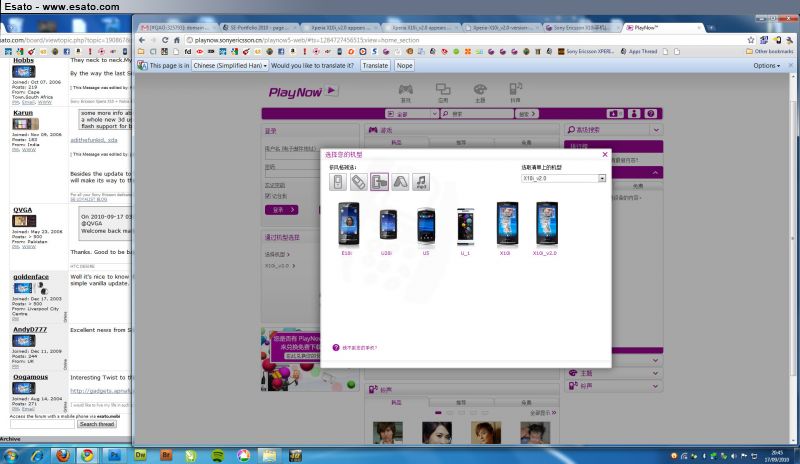
Task: Toggle the remember me checkbox in login panel
Action: pyautogui.click(x=268, y=196)
